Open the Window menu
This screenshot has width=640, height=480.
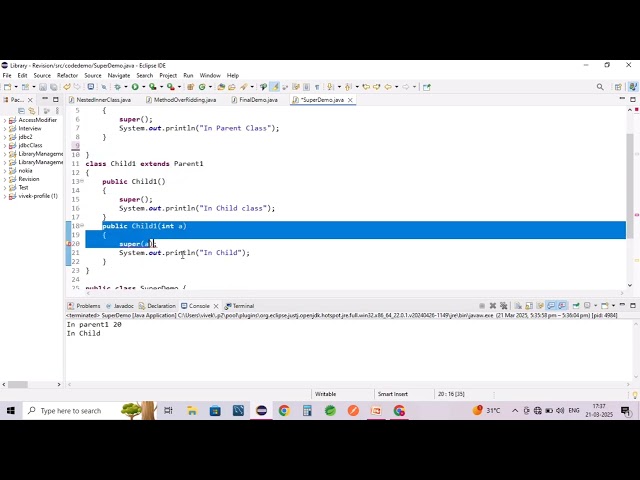click(x=210, y=76)
